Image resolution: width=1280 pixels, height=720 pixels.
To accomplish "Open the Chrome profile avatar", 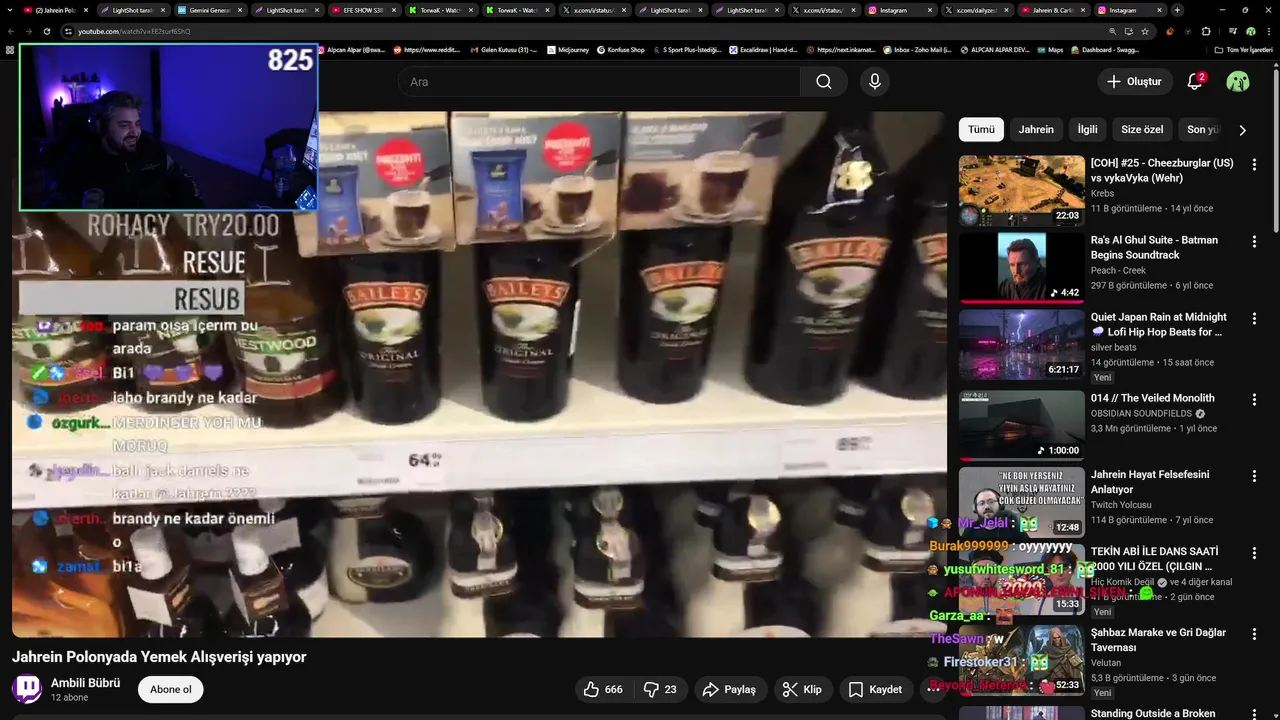I will coord(1251,31).
